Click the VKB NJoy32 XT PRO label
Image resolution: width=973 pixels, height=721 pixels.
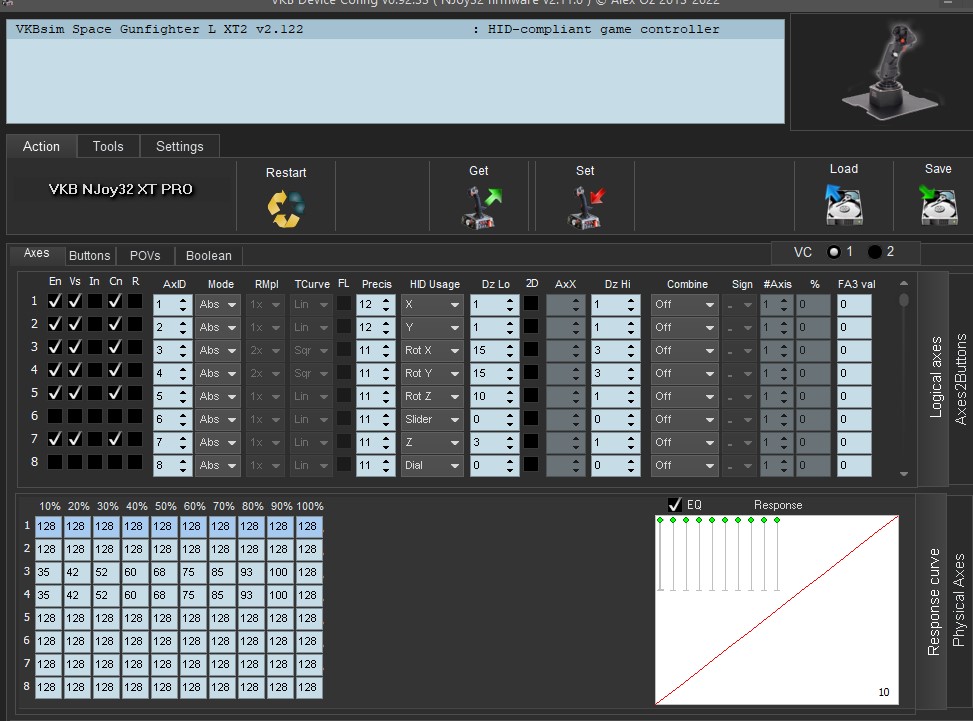pos(121,189)
